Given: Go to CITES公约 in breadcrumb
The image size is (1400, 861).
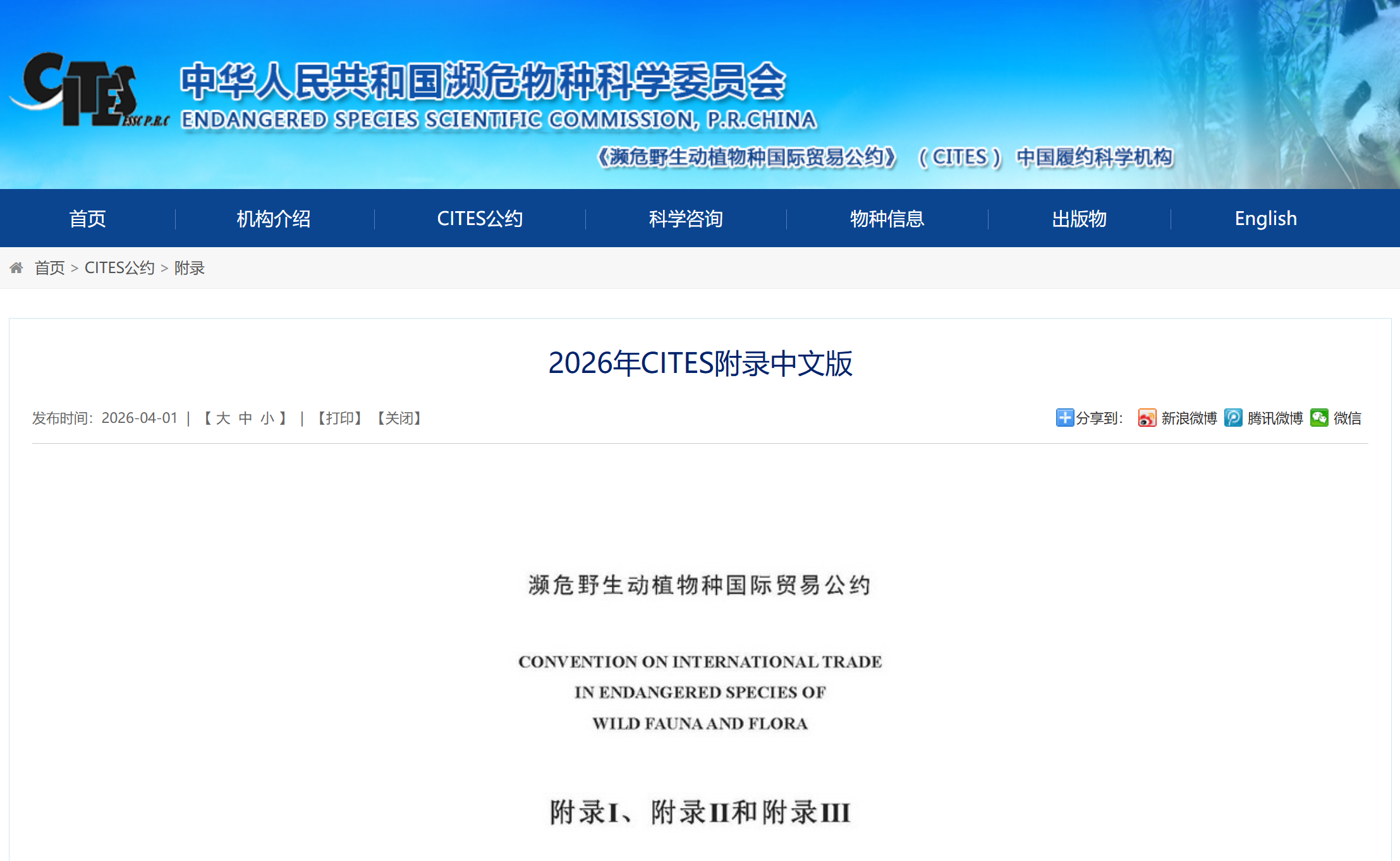Looking at the screenshot, I should pyautogui.click(x=119, y=268).
